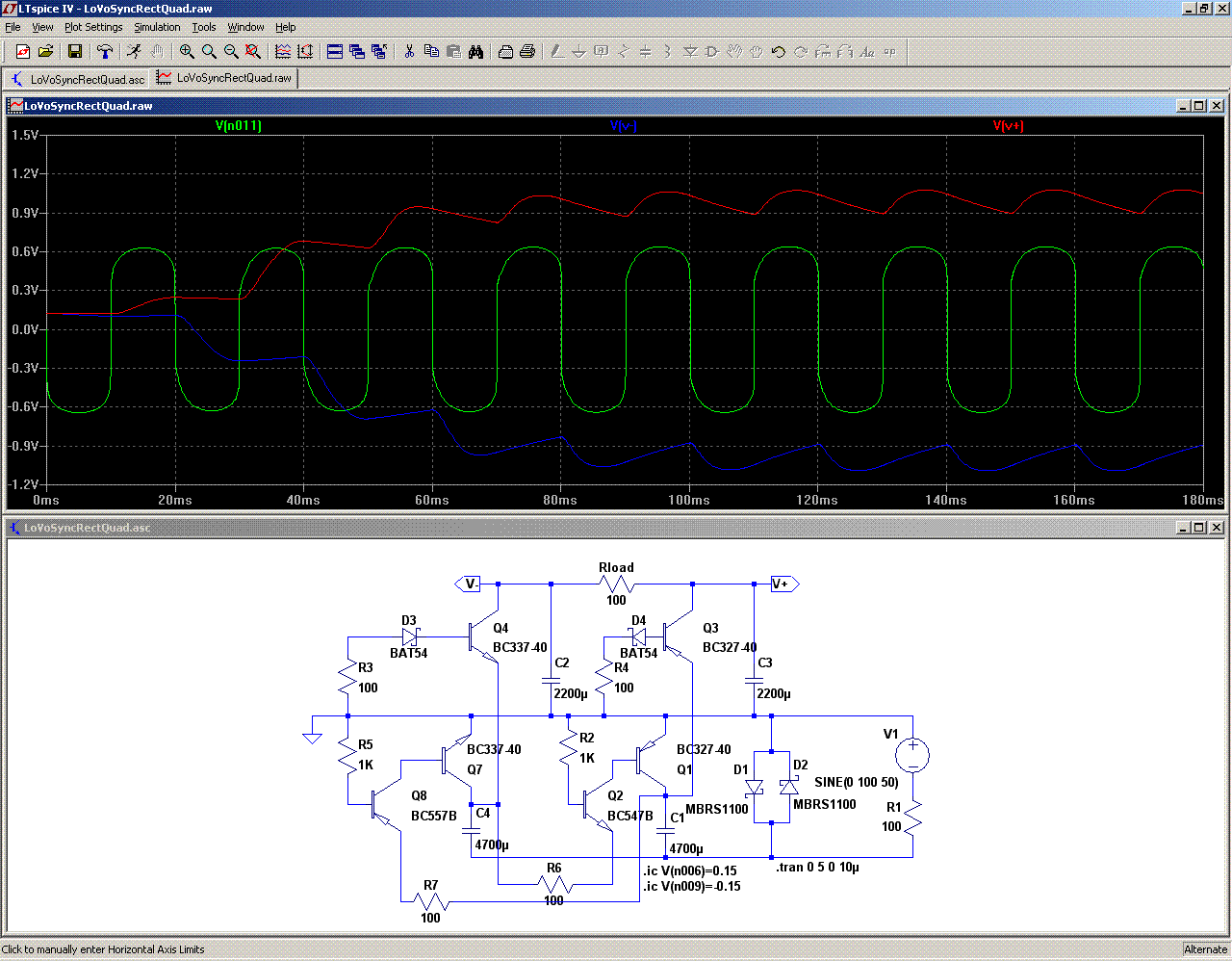Click the Run simulation icon
This screenshot has width=1232, height=961.
[x=134, y=51]
